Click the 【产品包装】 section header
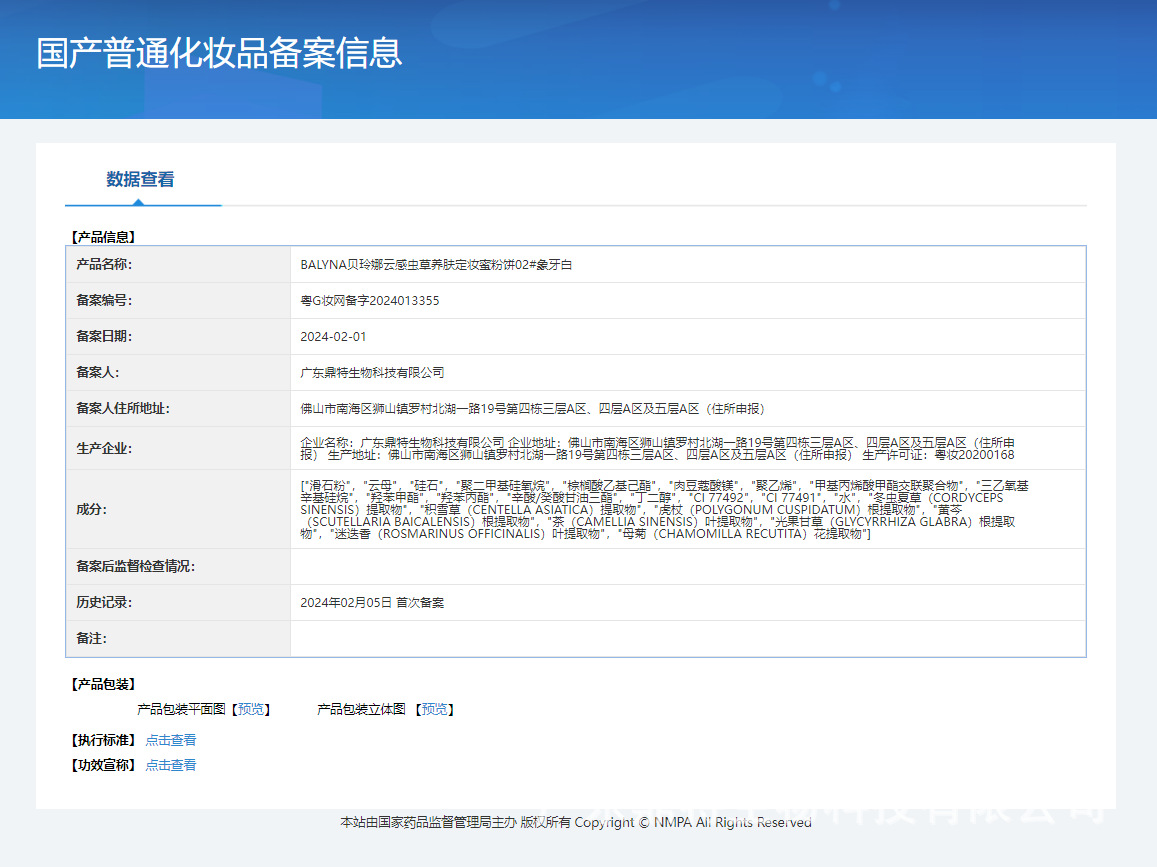The width and height of the screenshot is (1157, 867). (x=101, y=683)
